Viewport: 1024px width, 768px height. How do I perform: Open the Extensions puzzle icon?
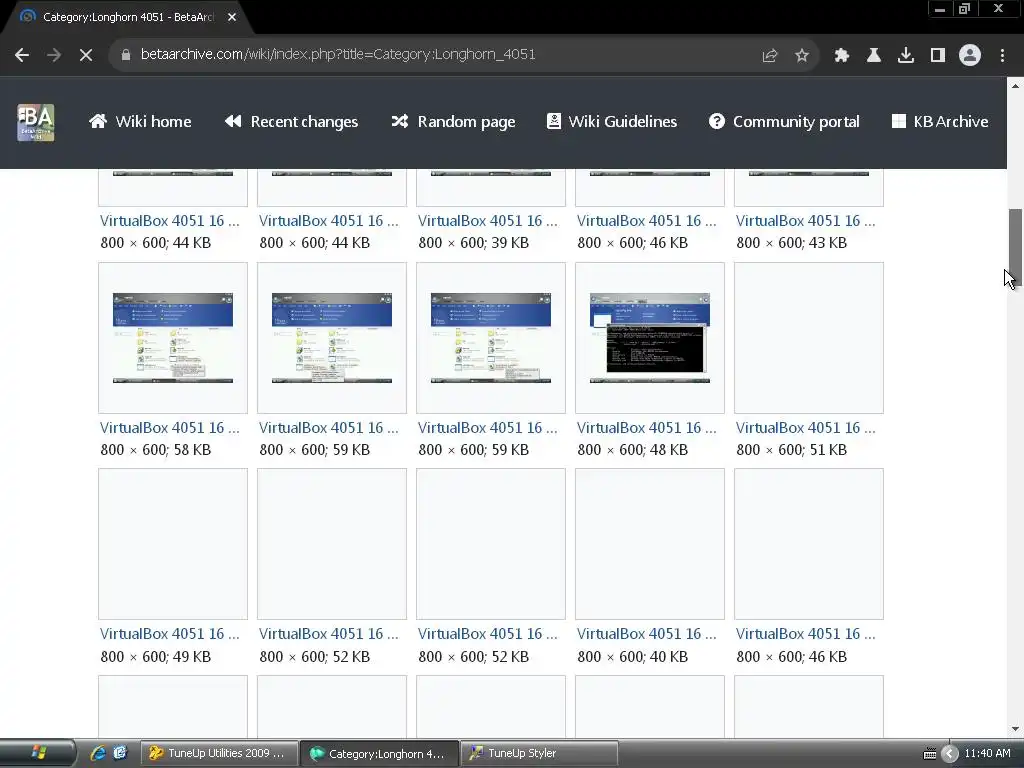[x=842, y=56]
